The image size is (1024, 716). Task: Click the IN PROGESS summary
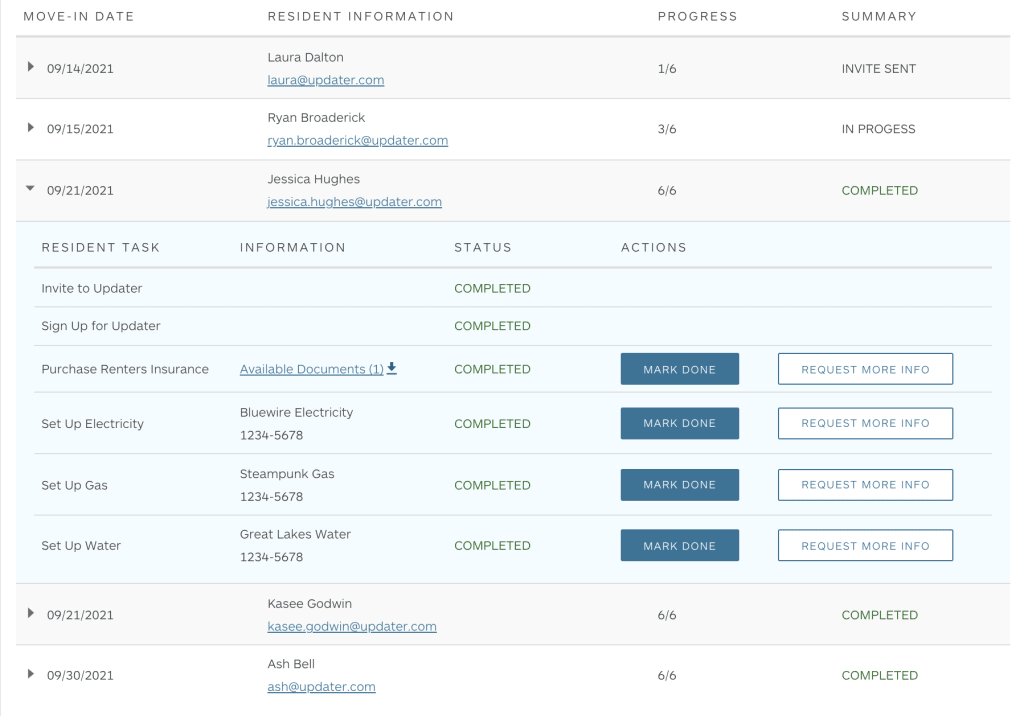(878, 129)
